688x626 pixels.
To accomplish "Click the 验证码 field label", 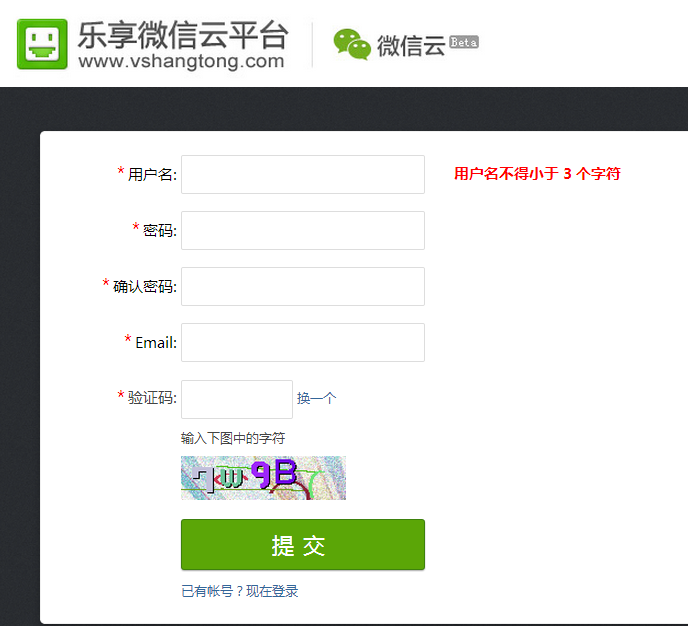I will 152,398.
